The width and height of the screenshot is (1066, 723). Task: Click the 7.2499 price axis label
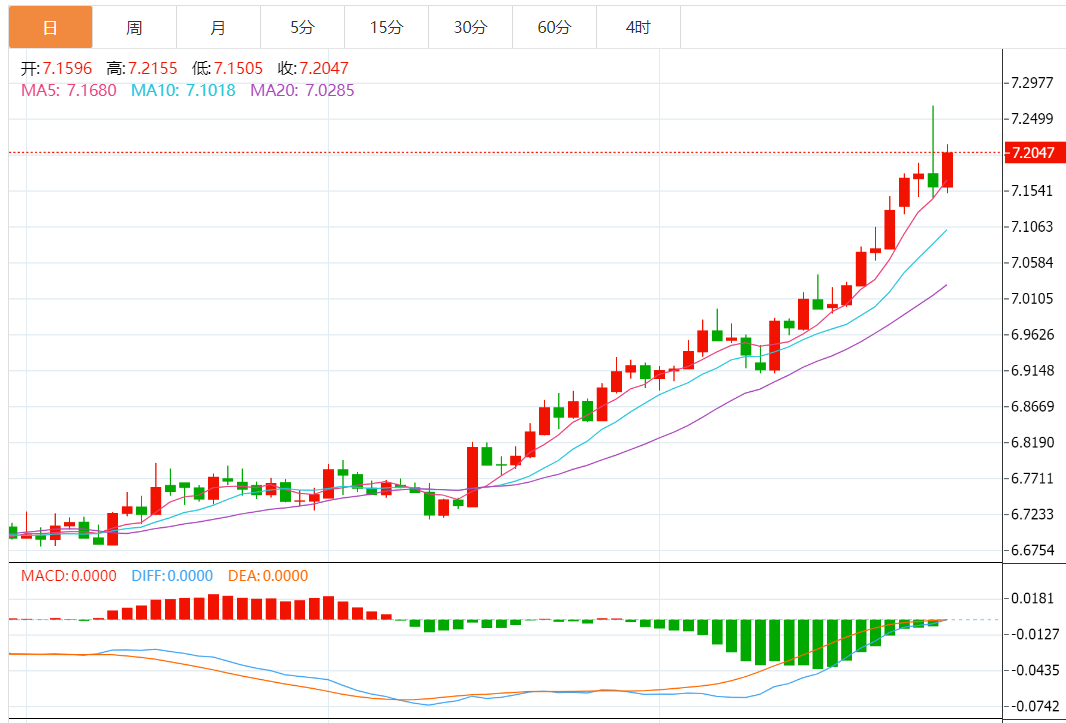(x=1033, y=119)
